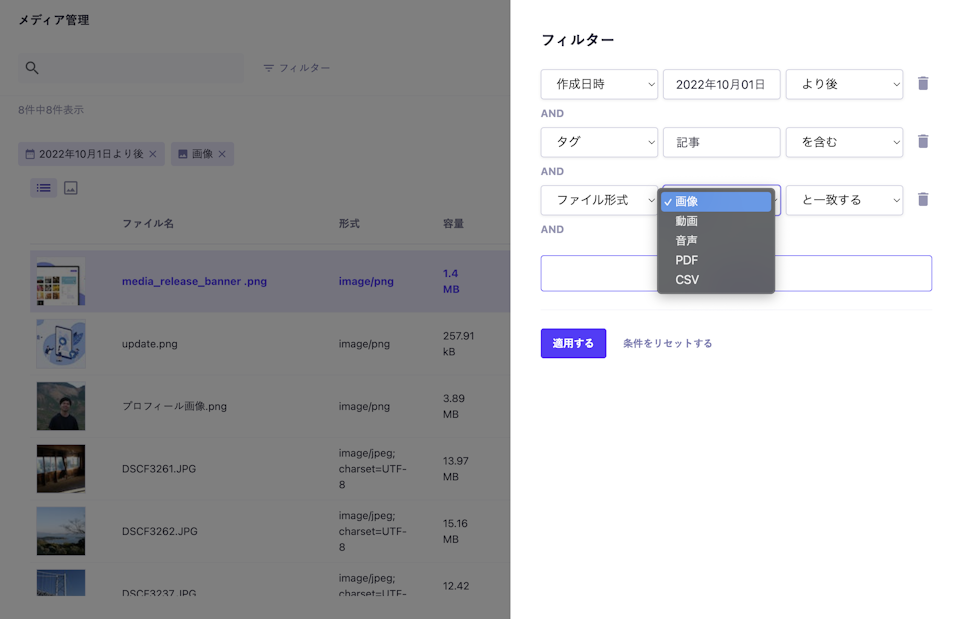
Task: Open the を含む operator dropdown
Action: pos(844,142)
